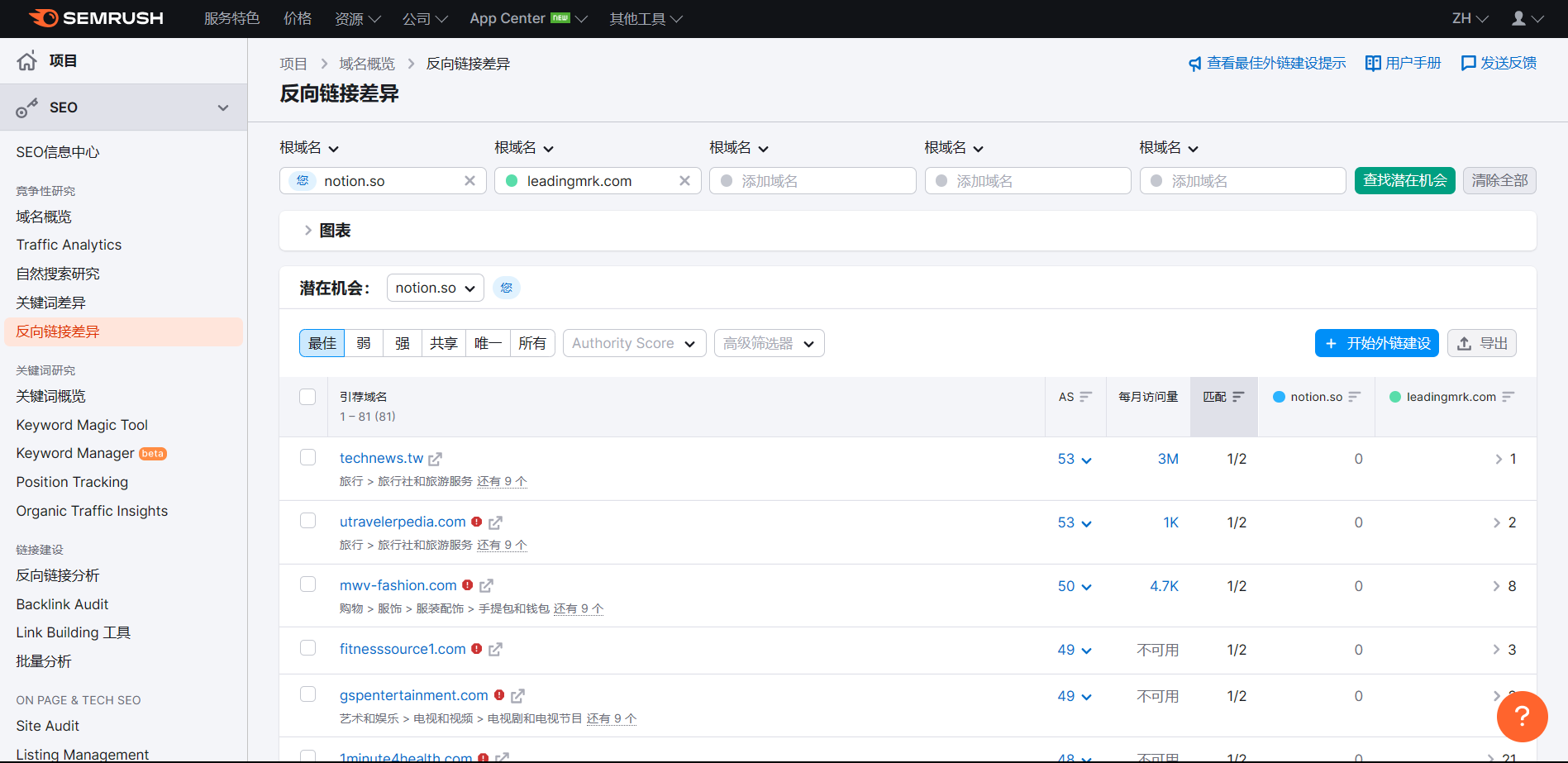Click 开始外链建设 blue button
The width and height of the screenshot is (1568, 763).
coord(1376,343)
